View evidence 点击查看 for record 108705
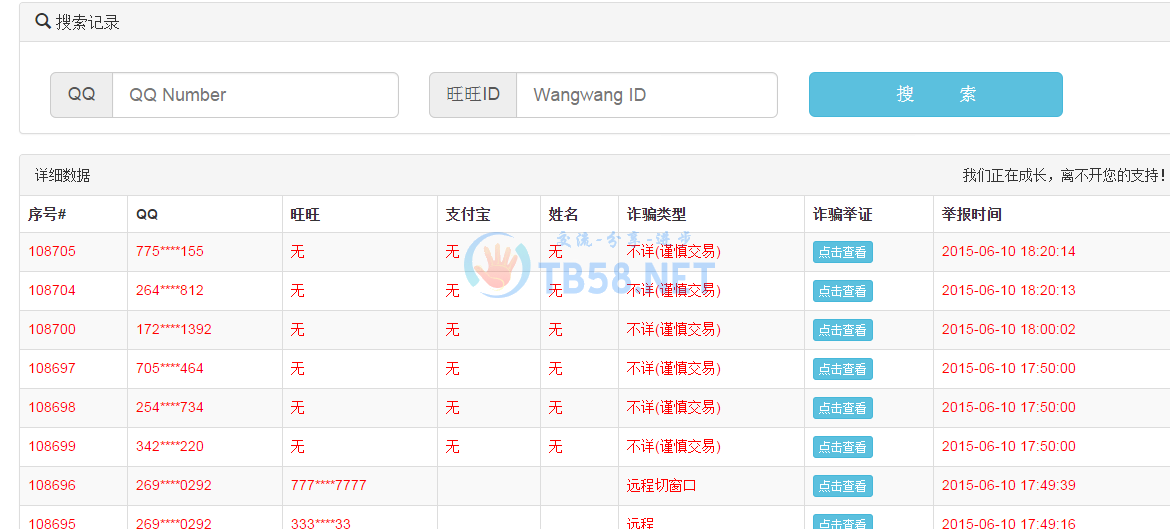 click(842, 252)
